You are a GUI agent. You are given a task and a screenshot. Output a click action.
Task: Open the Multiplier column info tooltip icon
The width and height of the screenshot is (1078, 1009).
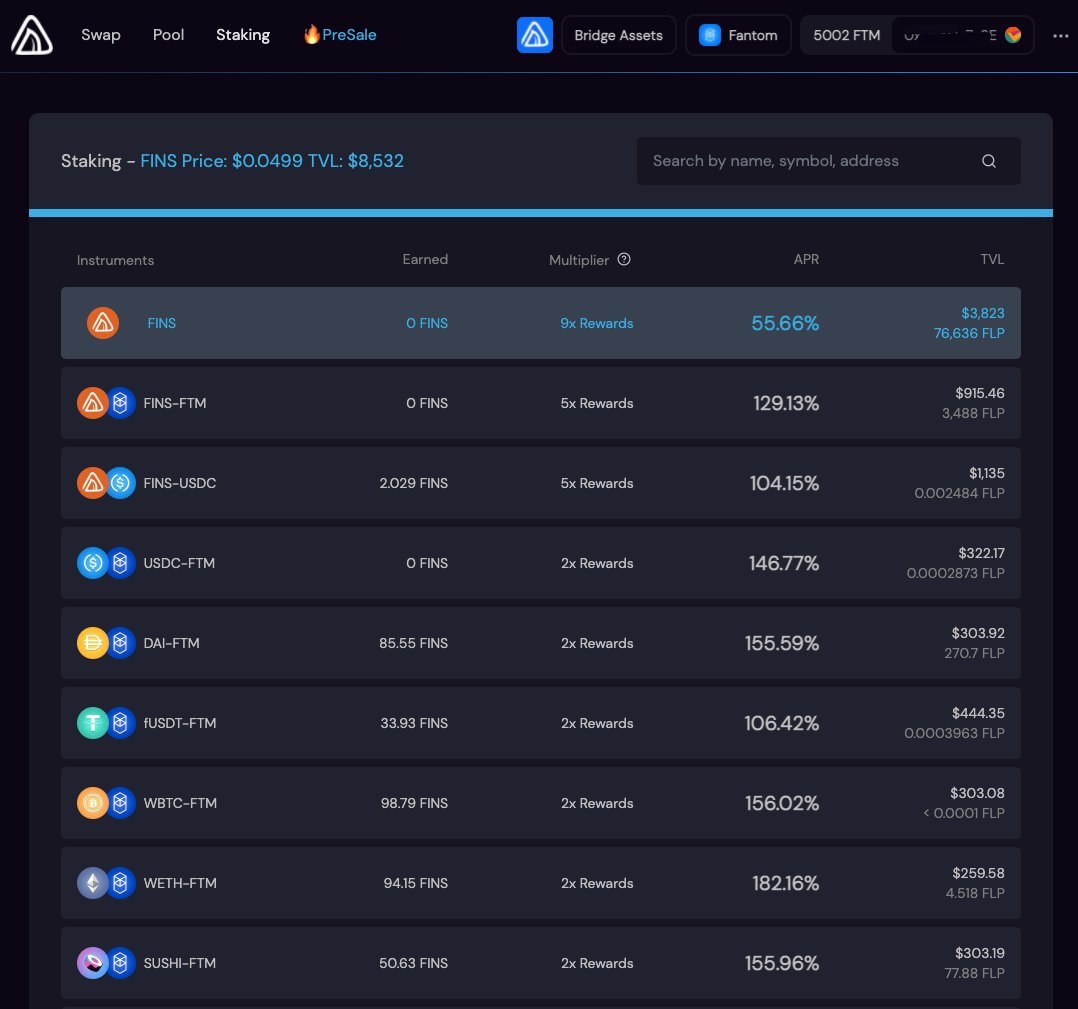click(624, 259)
